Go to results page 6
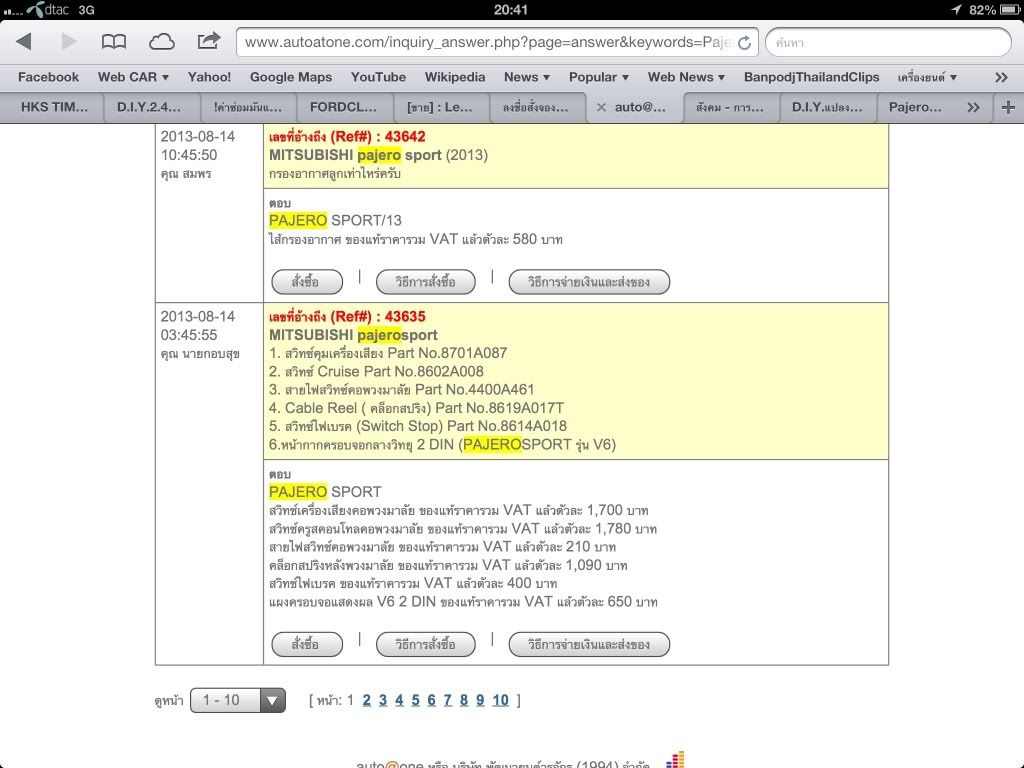1024x768 pixels. pyautogui.click(x=431, y=700)
